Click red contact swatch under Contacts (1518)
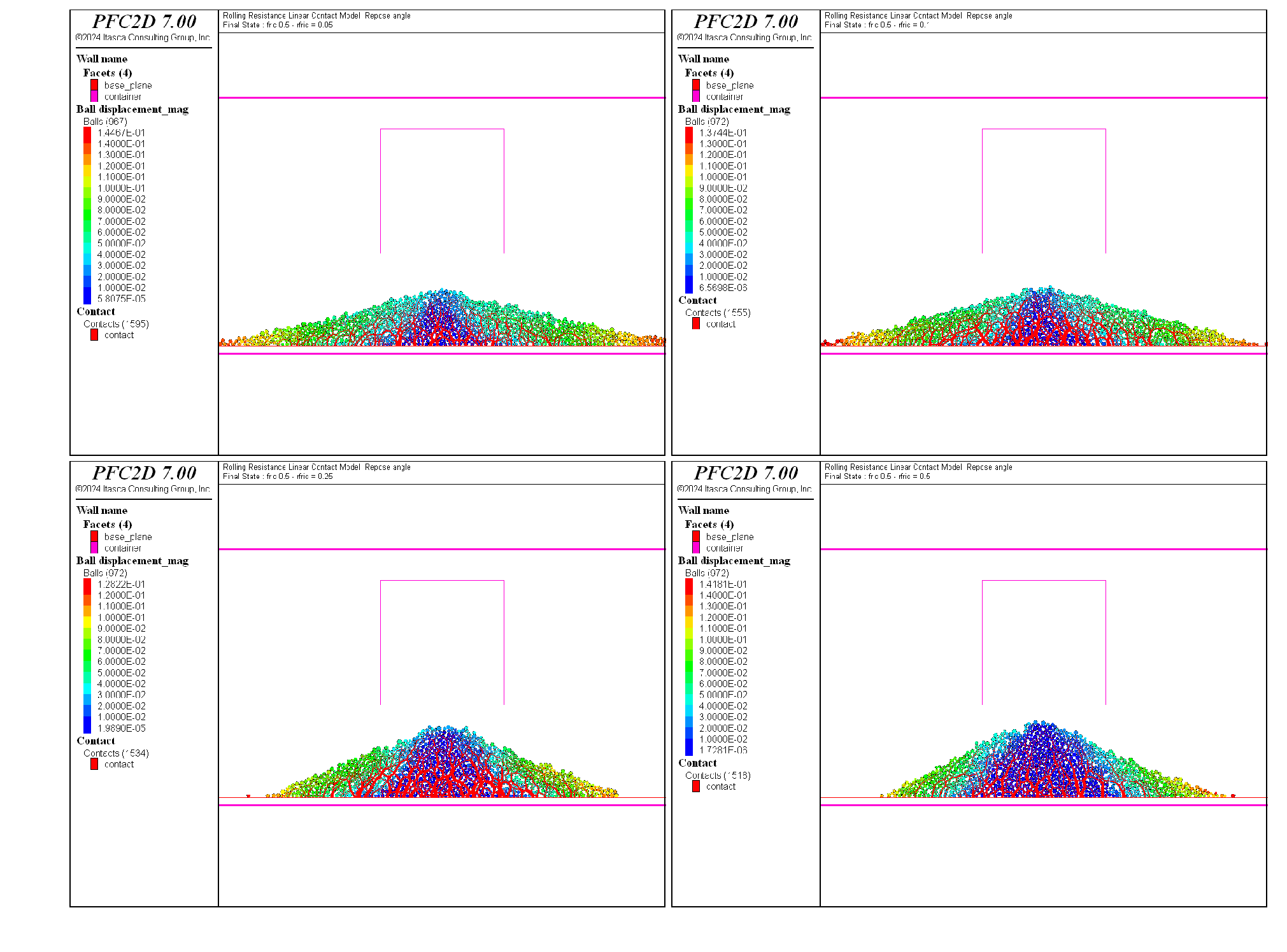 click(696, 786)
